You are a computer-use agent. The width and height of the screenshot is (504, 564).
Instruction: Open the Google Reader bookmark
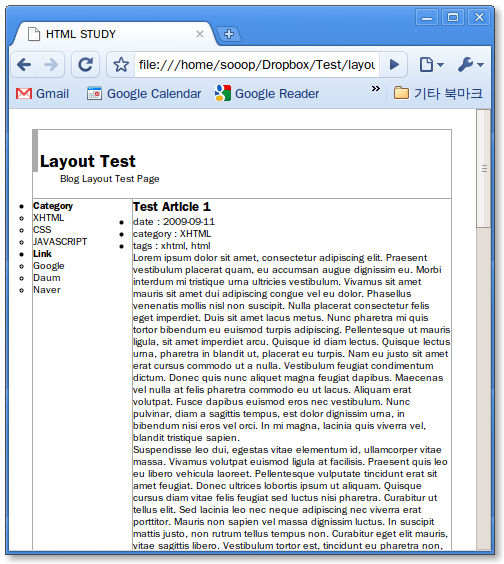tap(267, 94)
